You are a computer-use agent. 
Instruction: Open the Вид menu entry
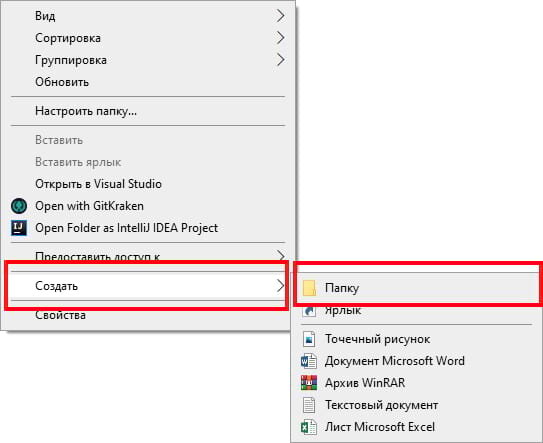148,16
